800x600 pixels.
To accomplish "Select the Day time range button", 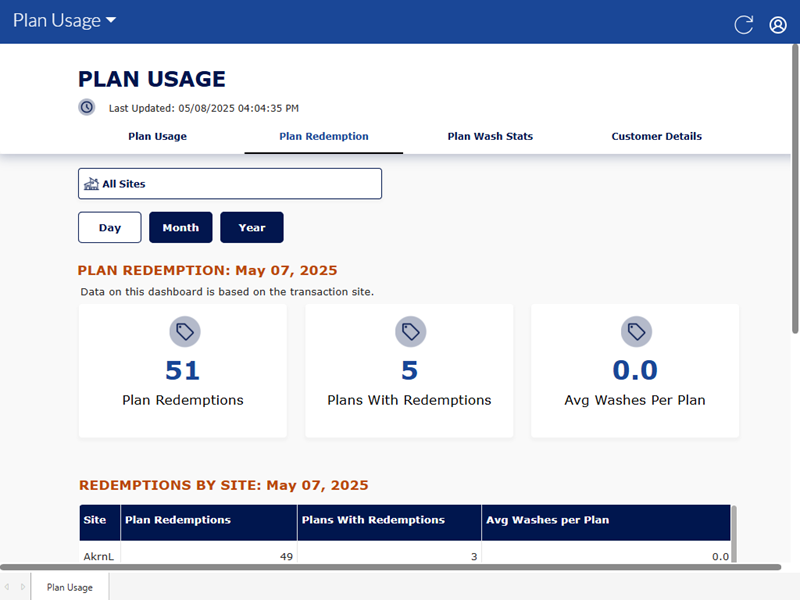I will tap(110, 228).
